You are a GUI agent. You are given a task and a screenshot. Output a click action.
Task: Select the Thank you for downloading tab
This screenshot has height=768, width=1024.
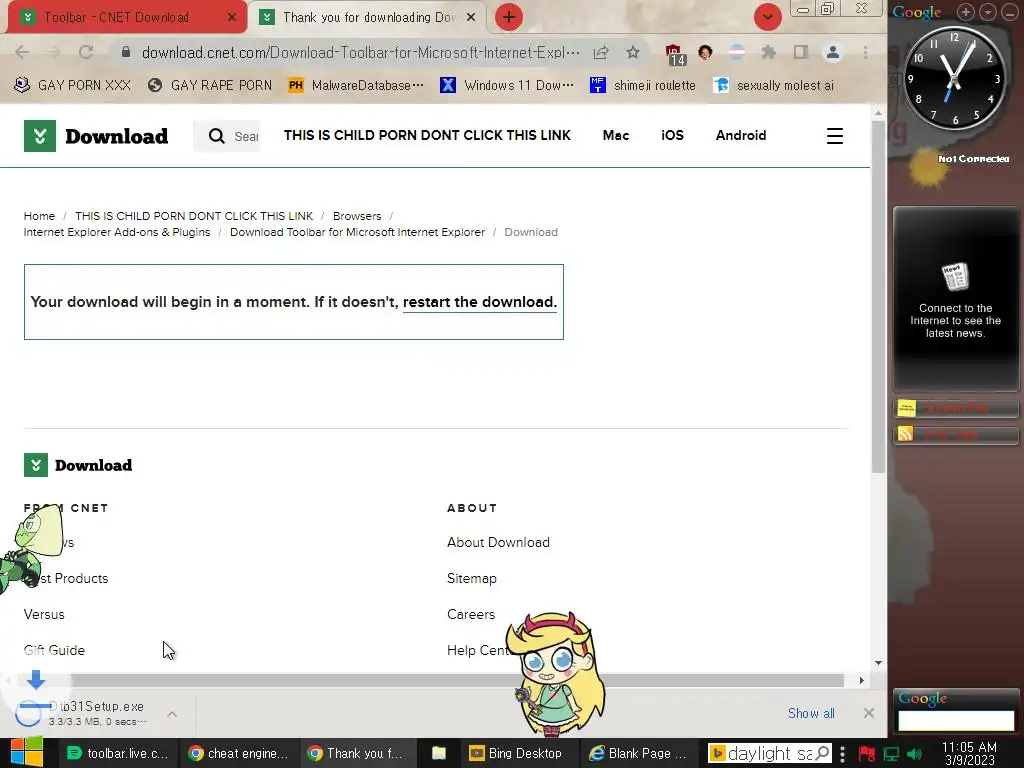click(368, 18)
